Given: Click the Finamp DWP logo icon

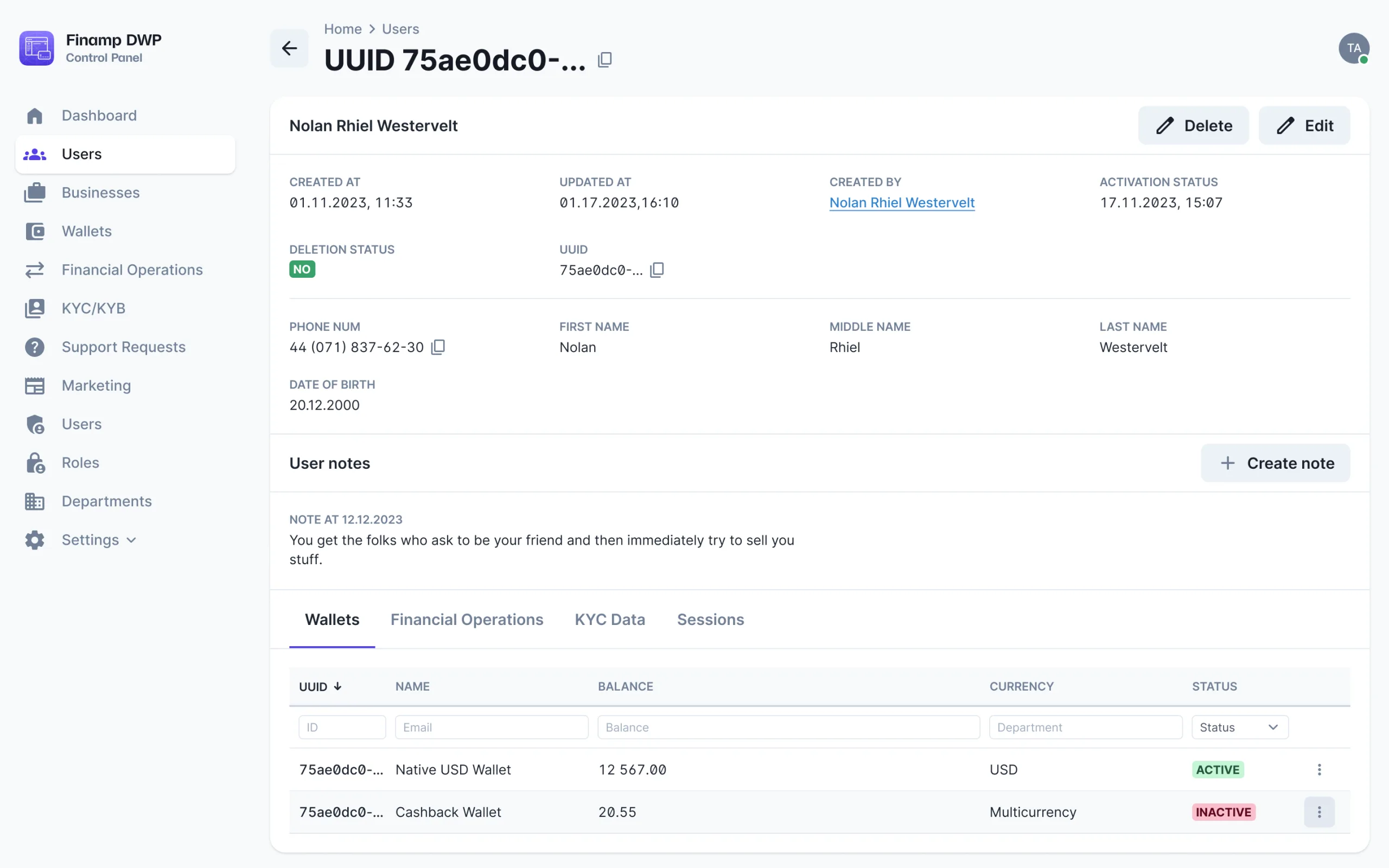Looking at the screenshot, I should [x=36, y=48].
